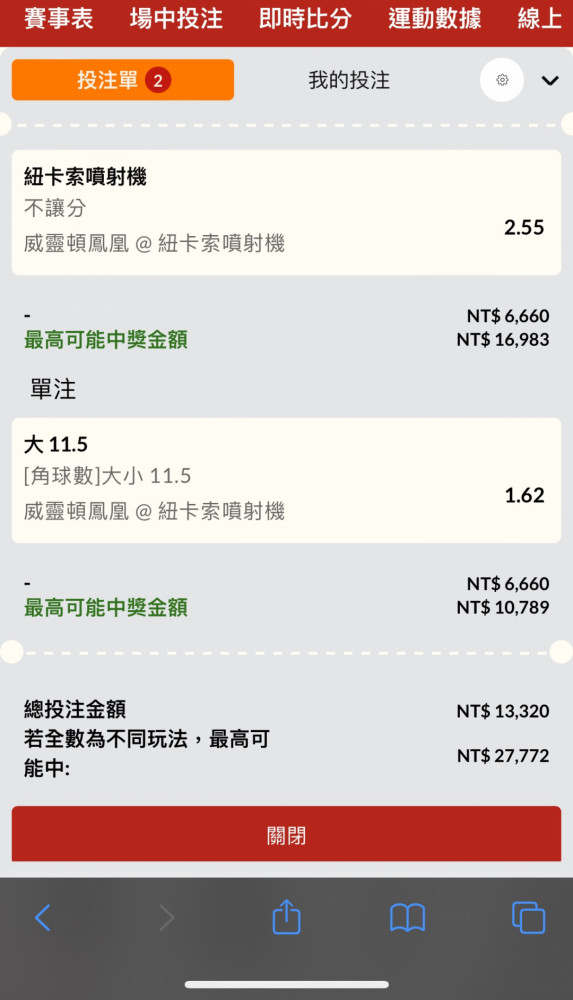Open Safari tabs overview icon
Screen dimensions: 573x1000
click(x=528, y=917)
